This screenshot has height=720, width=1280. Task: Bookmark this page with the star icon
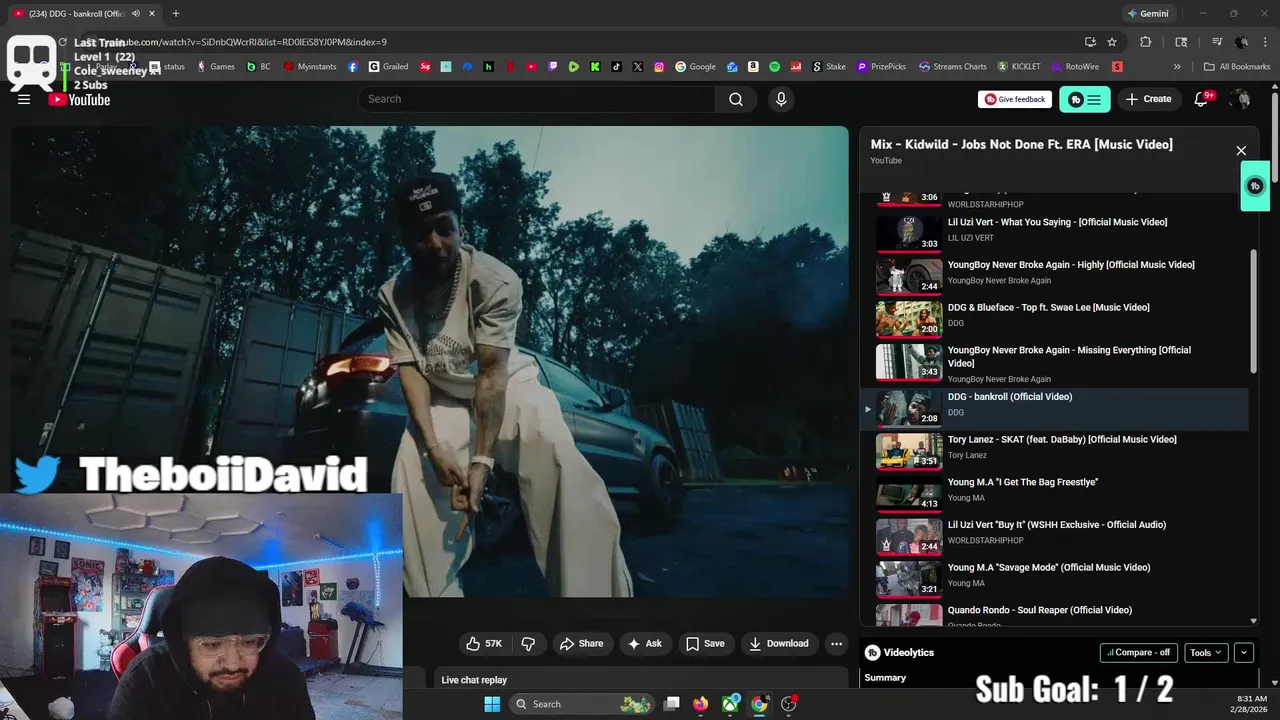coord(1112,42)
